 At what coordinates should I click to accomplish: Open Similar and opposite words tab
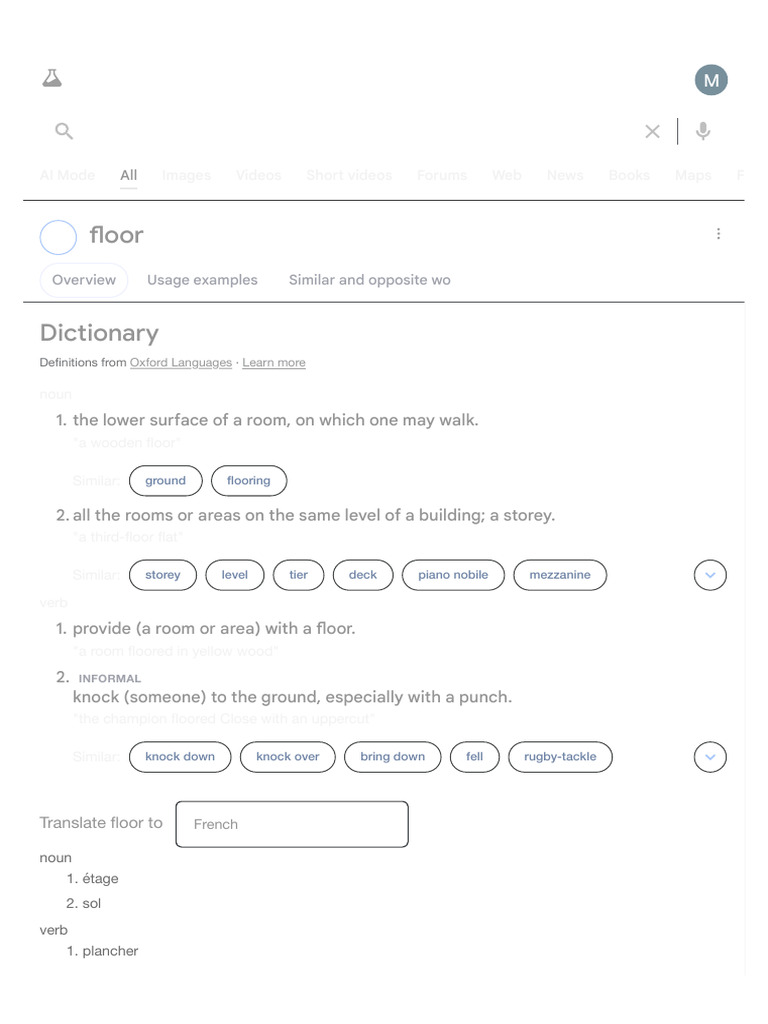370,280
